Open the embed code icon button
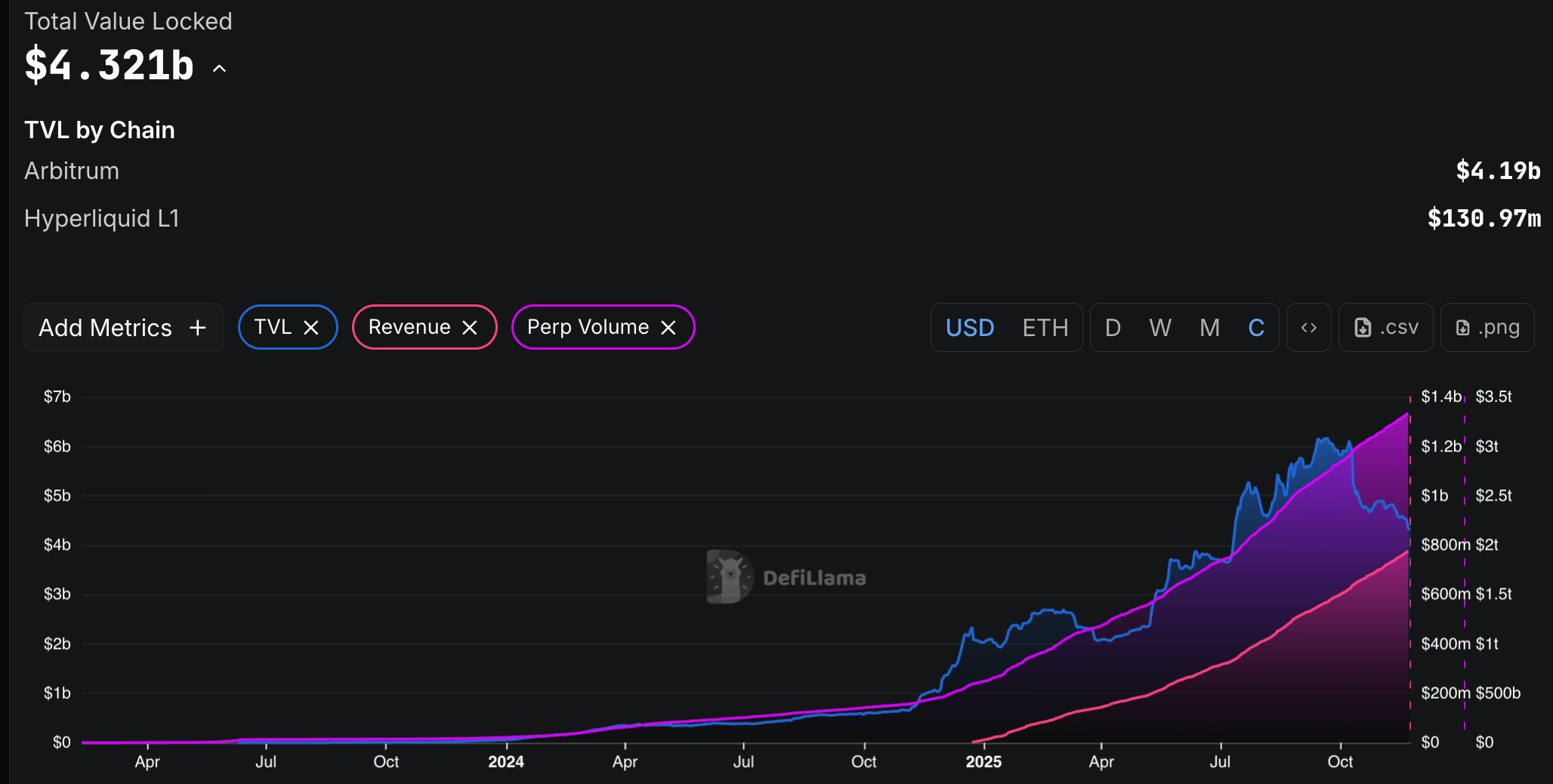This screenshot has width=1553, height=784. tap(1308, 328)
